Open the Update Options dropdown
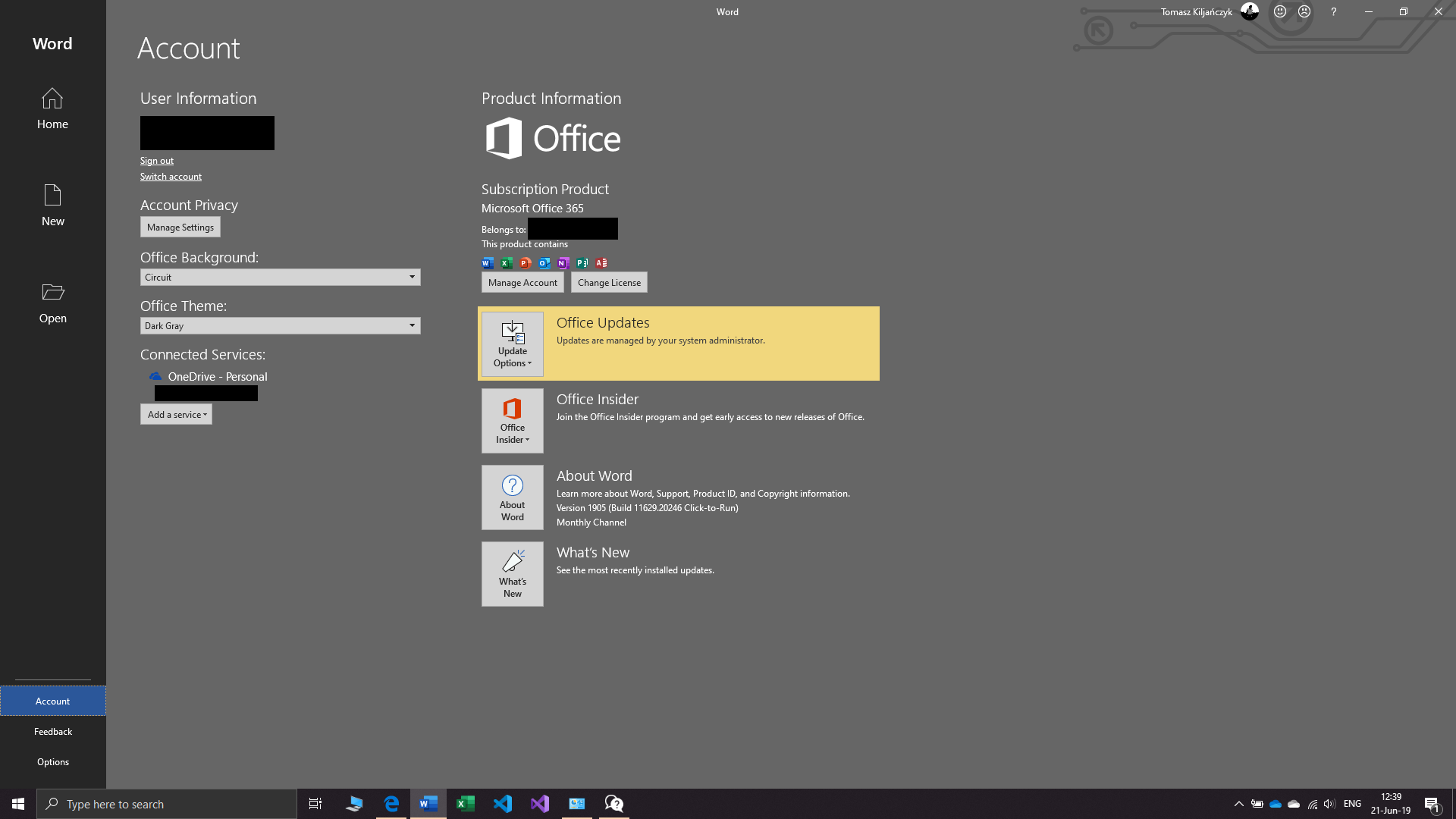Screen dimensions: 1456x819 pyautogui.click(x=512, y=344)
